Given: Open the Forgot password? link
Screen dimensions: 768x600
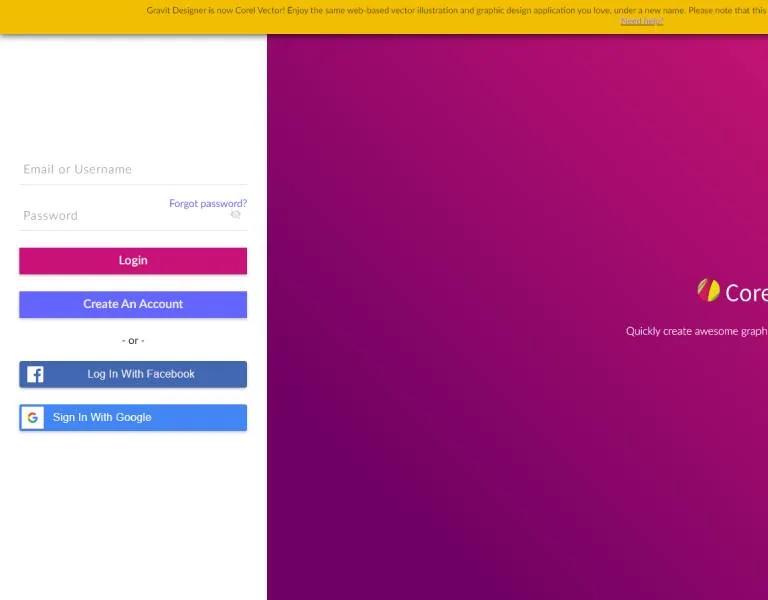Looking at the screenshot, I should point(208,203).
